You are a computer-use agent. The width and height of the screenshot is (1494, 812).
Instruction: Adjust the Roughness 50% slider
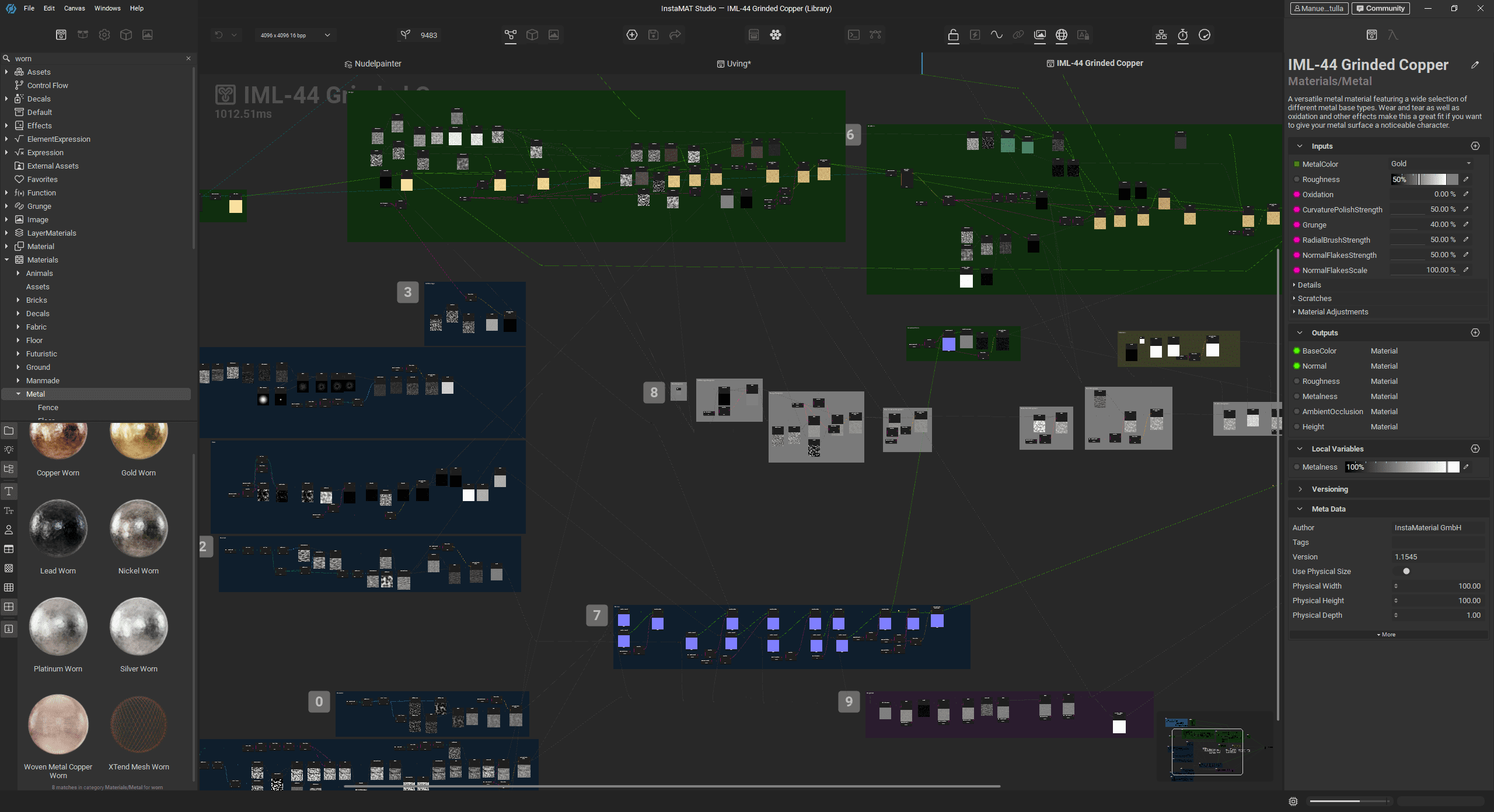1424,179
